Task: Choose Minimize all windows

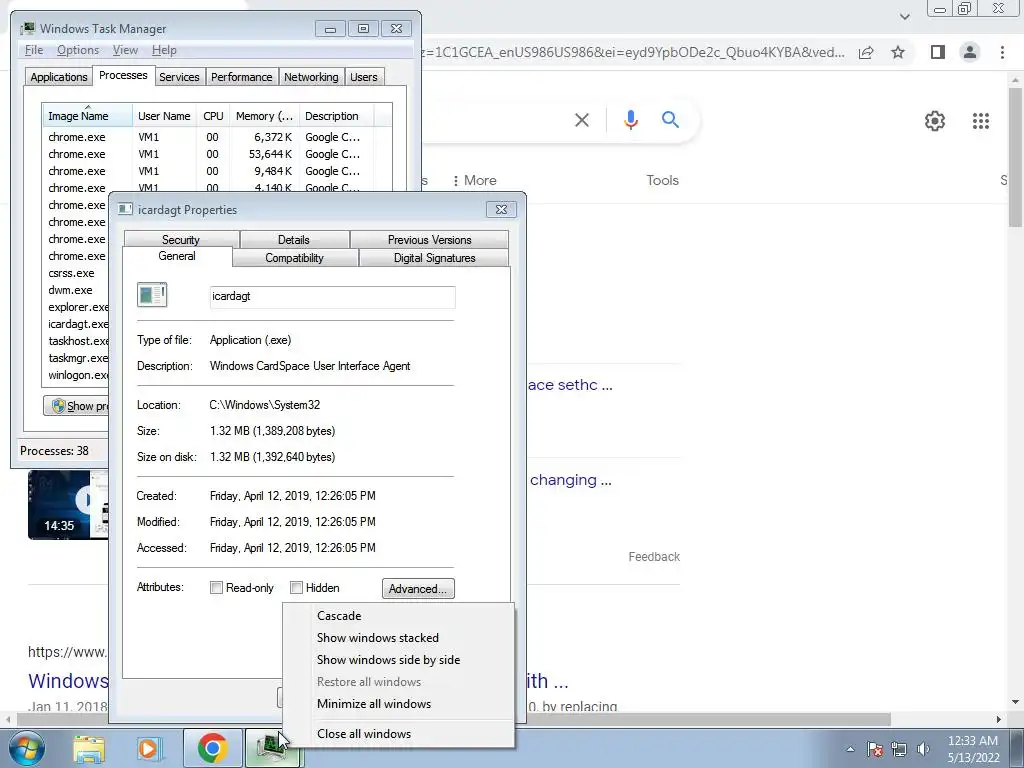Action: click(398, 704)
